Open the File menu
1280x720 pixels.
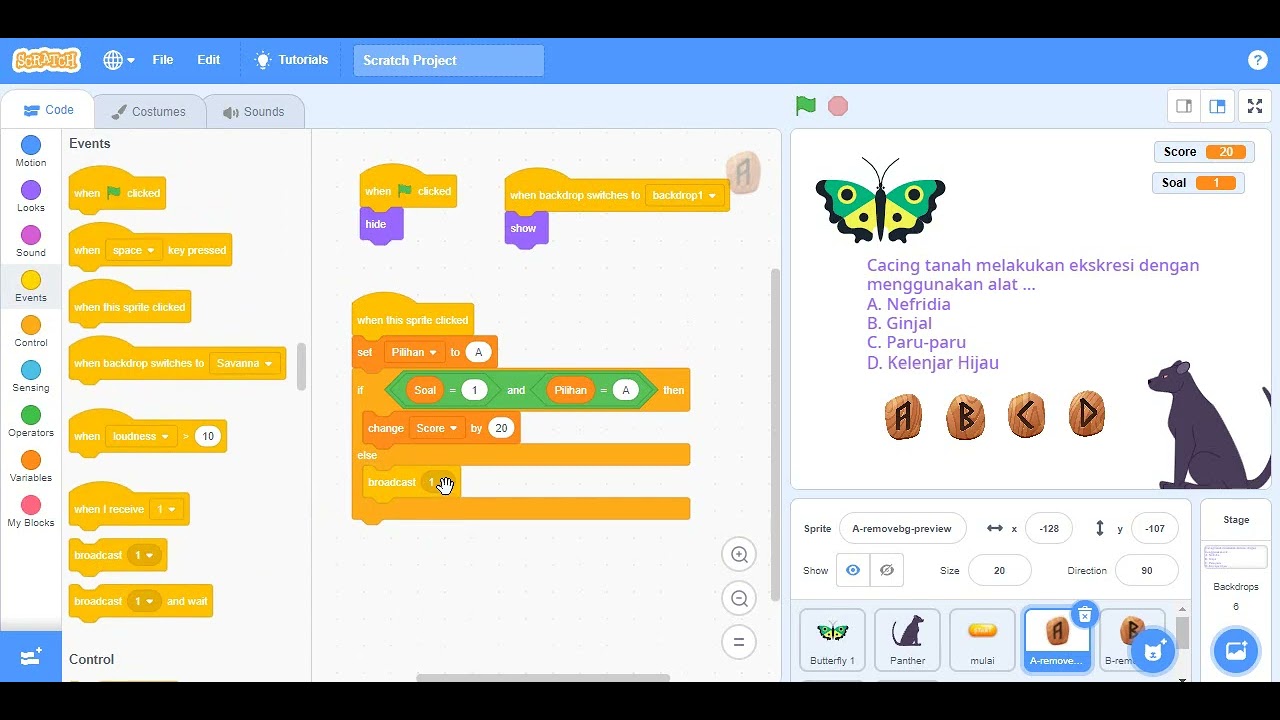coord(163,60)
